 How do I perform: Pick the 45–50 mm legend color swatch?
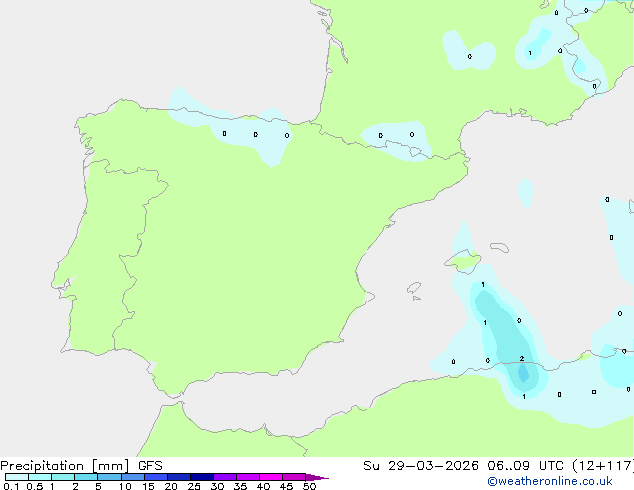(x=294, y=477)
